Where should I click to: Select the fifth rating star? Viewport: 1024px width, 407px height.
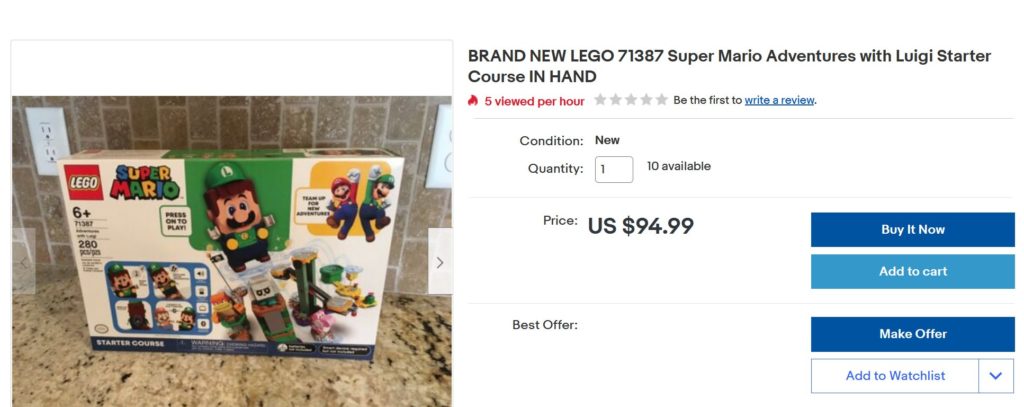[661, 100]
